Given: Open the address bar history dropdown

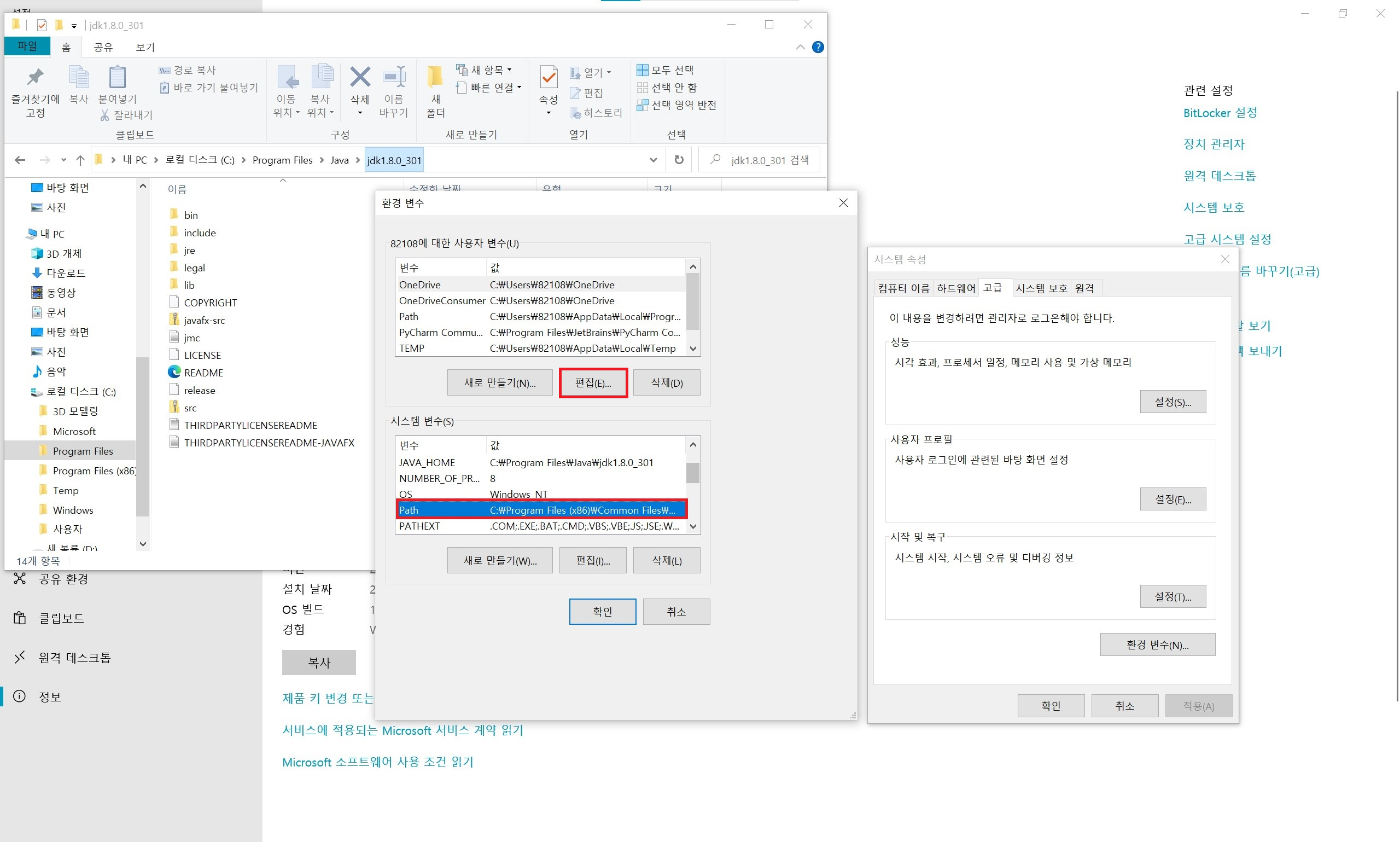Looking at the screenshot, I should tap(652, 160).
